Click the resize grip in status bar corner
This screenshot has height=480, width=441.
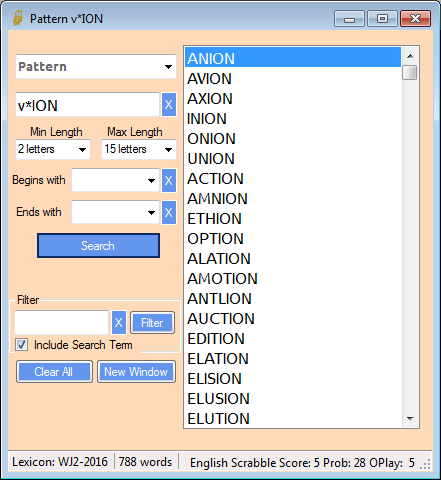pos(425,464)
